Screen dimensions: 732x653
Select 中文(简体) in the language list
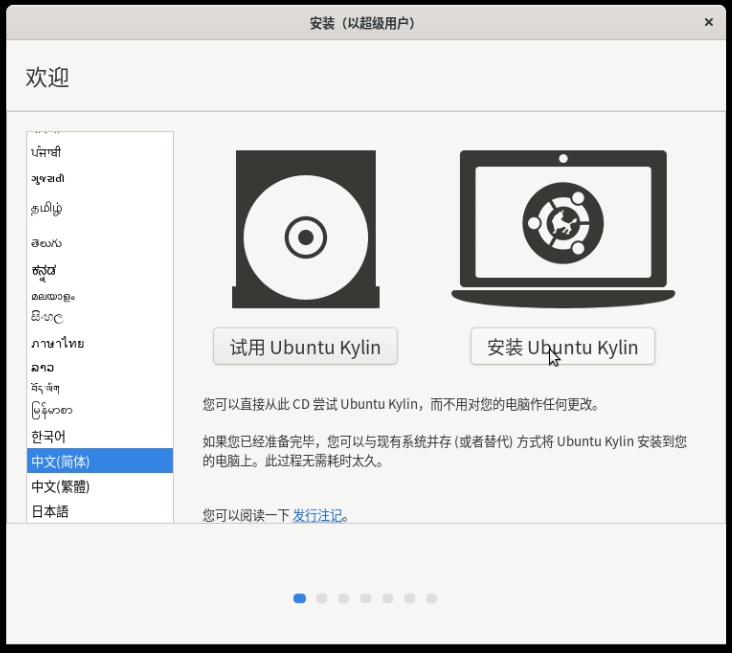pyautogui.click(x=100, y=461)
